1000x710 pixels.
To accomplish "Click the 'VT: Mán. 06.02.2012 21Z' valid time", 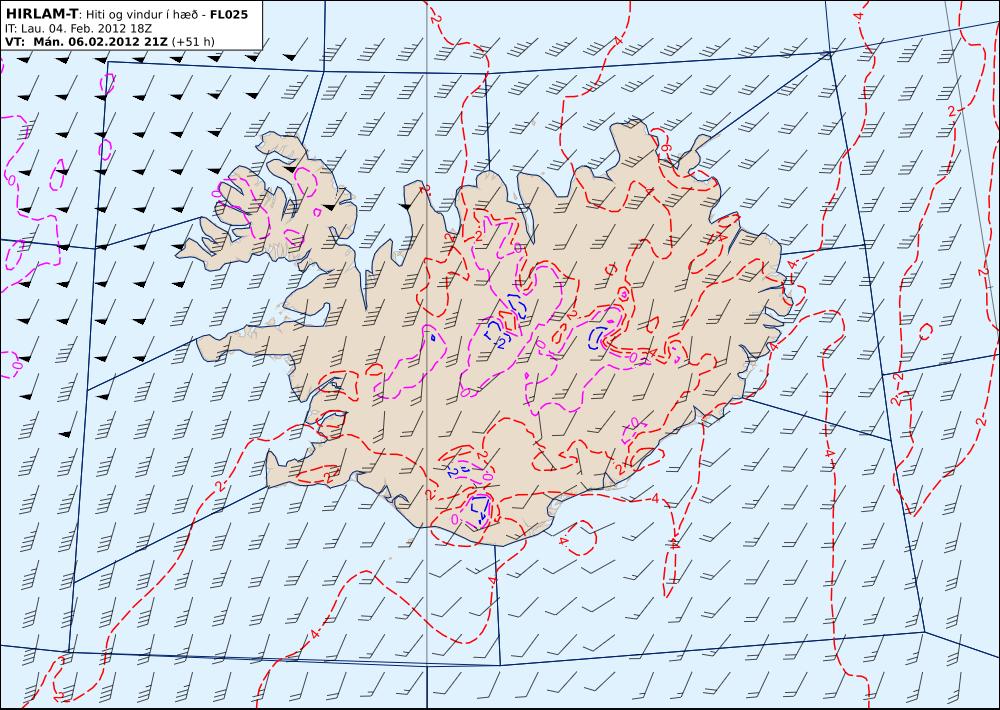I will click(86, 42).
